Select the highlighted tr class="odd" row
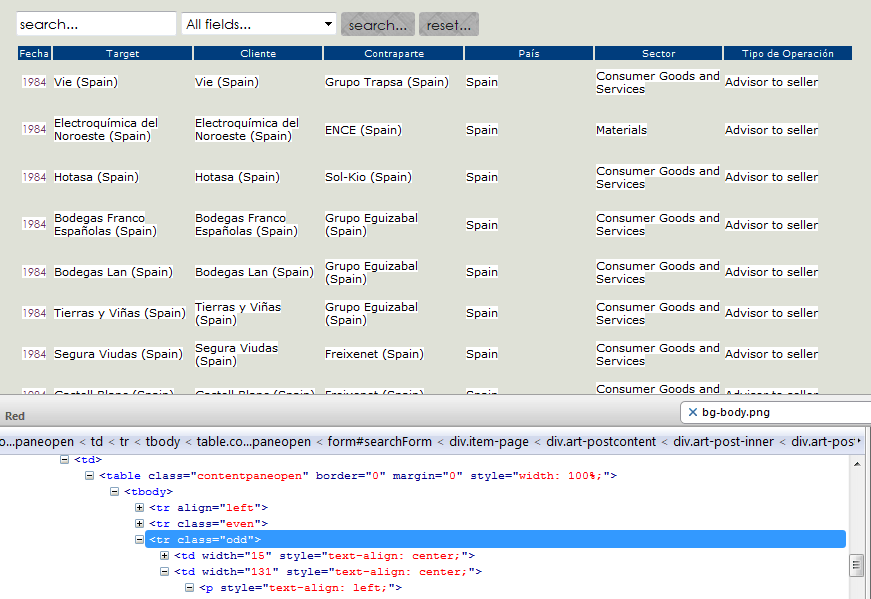Screen dimensions: 871x599 [495, 540]
